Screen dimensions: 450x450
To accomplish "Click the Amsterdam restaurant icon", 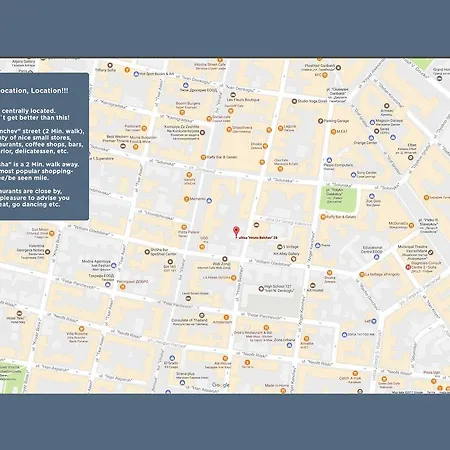I will pos(226,317).
